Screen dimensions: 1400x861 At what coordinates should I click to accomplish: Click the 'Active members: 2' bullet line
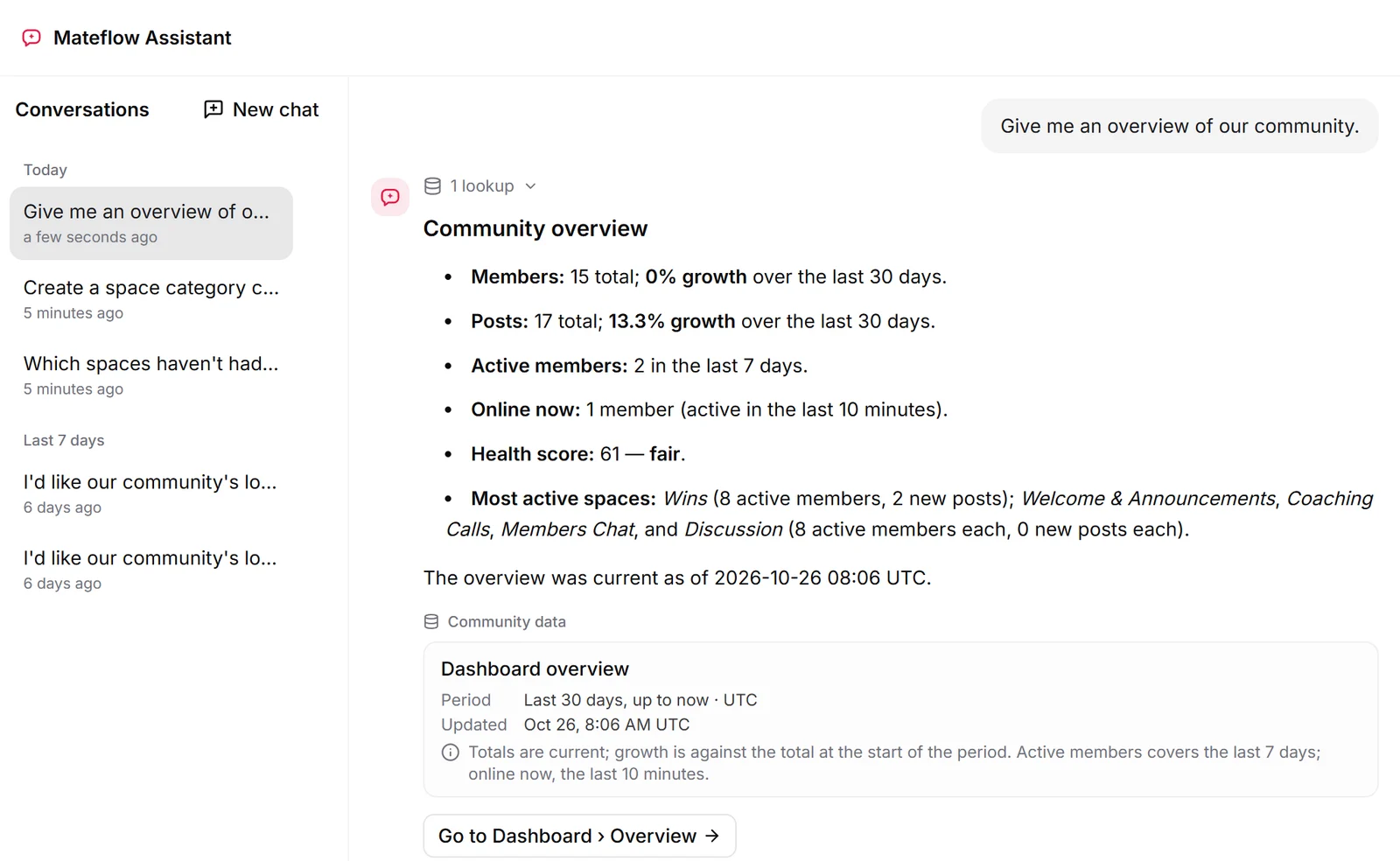(639, 366)
